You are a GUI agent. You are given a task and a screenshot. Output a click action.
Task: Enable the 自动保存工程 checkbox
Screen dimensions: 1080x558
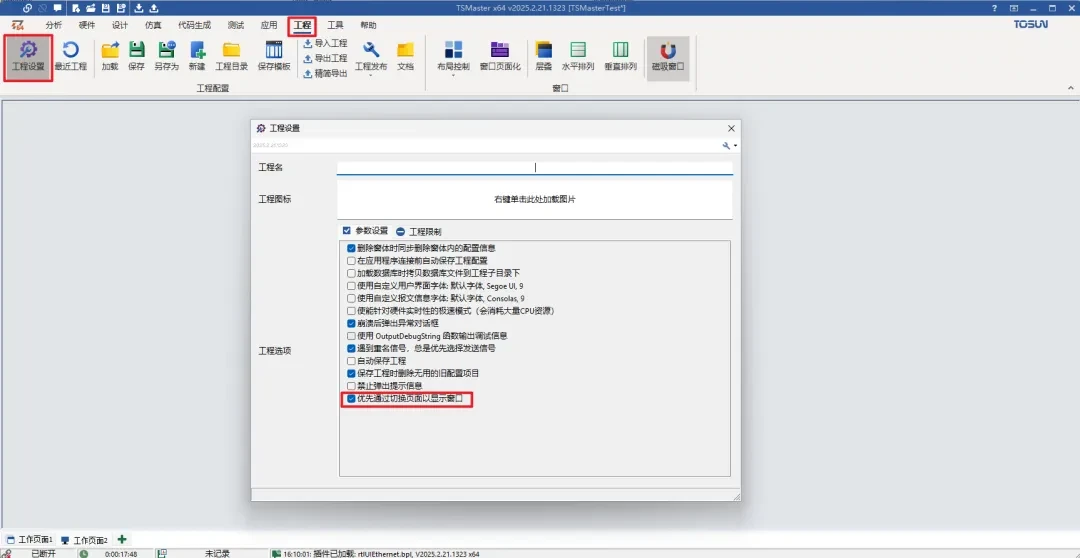point(351,360)
